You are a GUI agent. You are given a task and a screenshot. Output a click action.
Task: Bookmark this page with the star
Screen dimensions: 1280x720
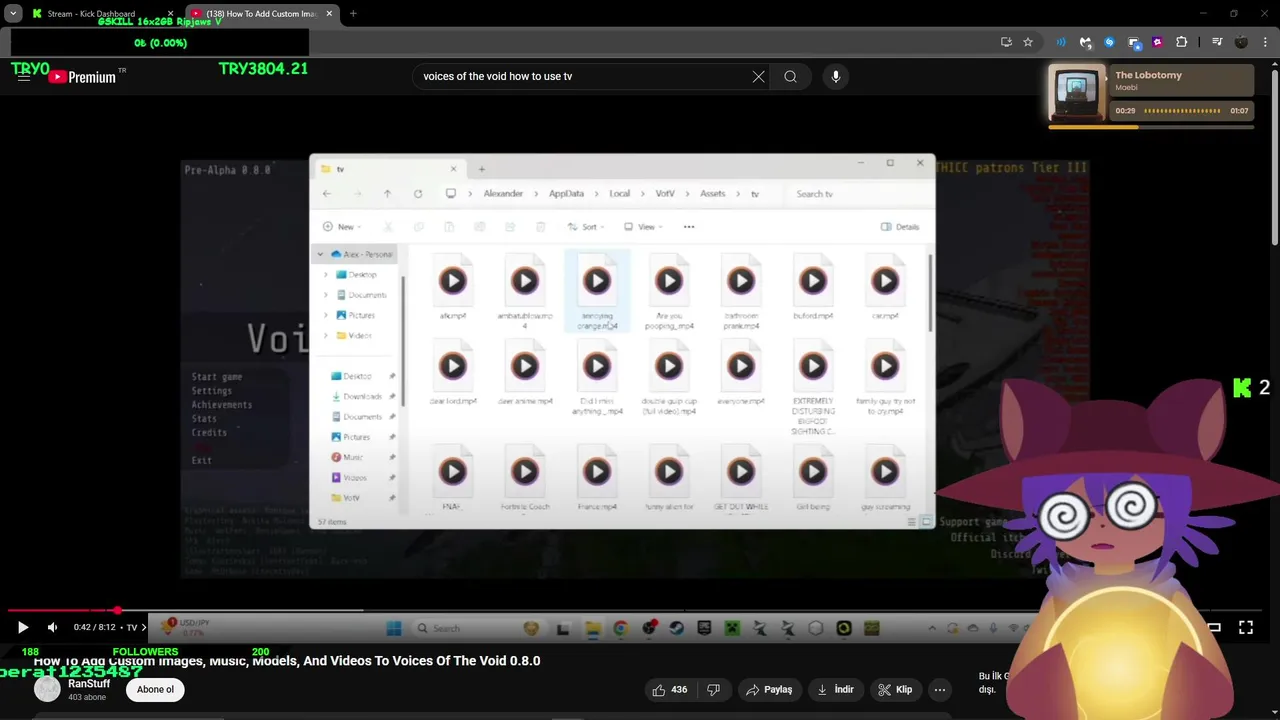[1027, 42]
